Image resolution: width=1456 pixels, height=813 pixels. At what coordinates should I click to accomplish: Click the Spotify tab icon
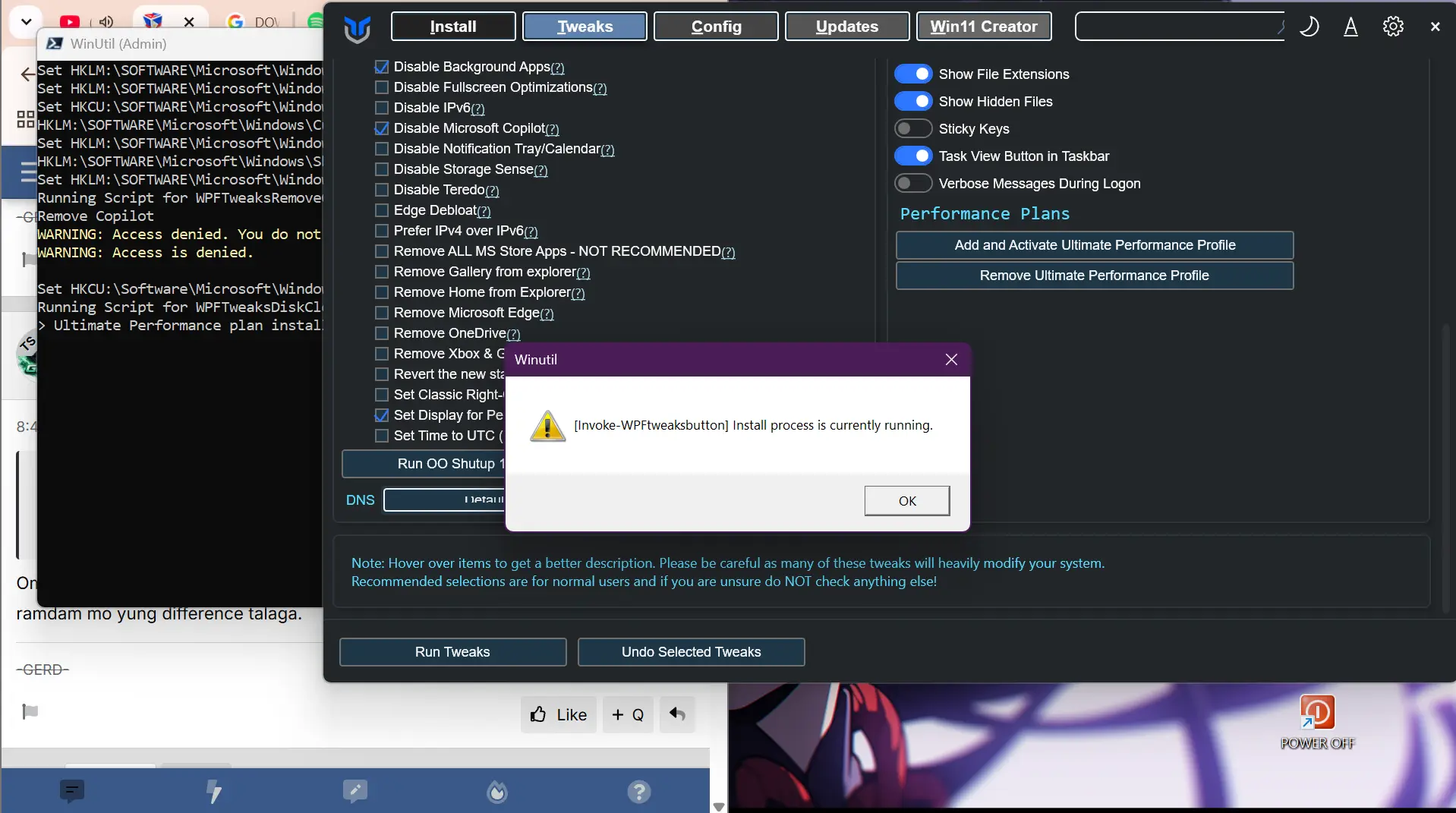tap(315, 21)
